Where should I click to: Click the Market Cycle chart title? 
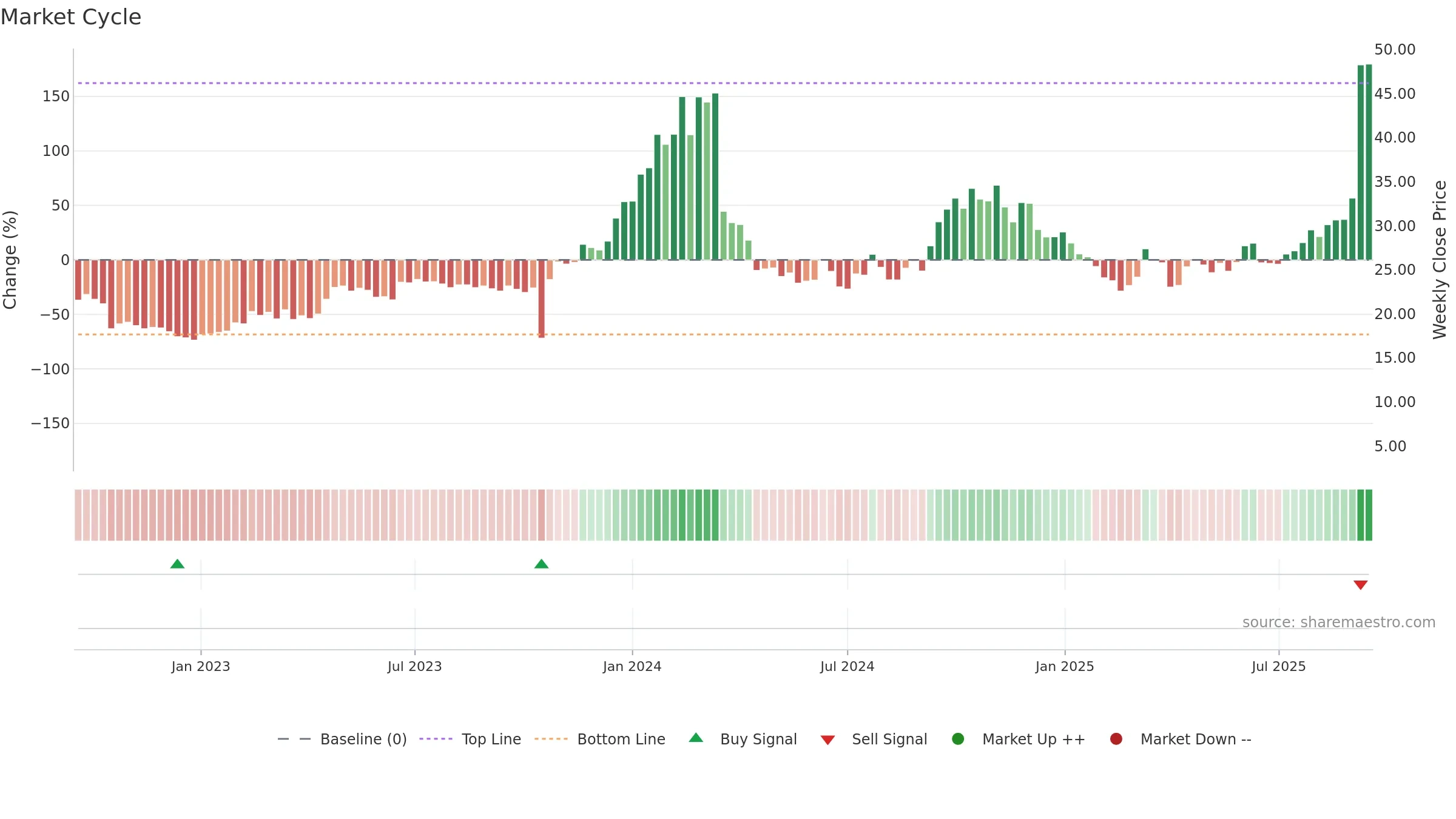[71, 17]
